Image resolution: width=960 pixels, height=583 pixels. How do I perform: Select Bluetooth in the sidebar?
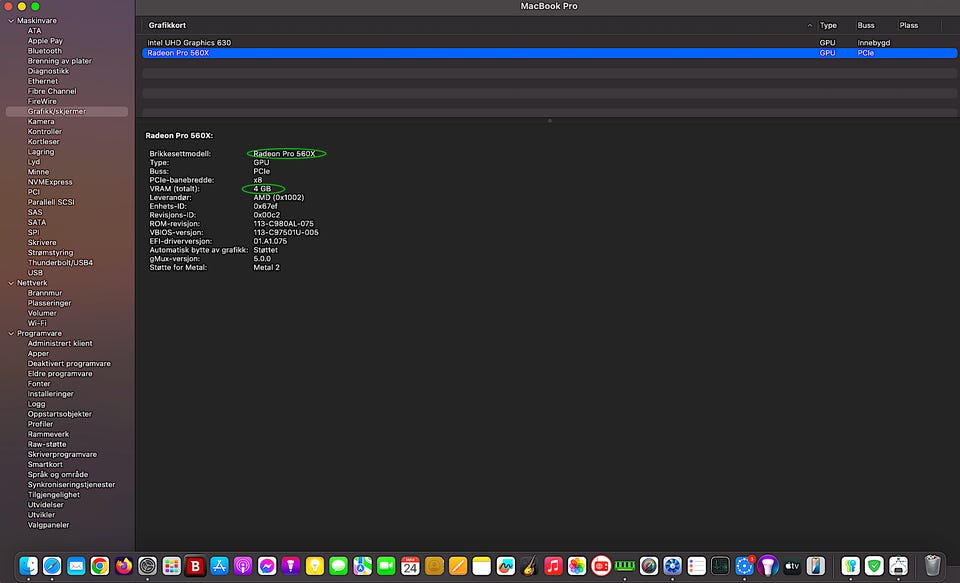tap(44, 51)
